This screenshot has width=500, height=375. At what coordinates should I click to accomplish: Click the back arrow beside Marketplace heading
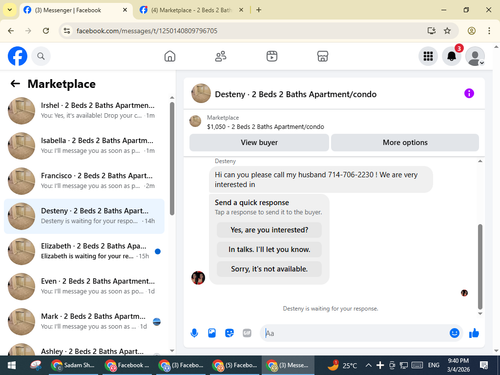coord(15,84)
